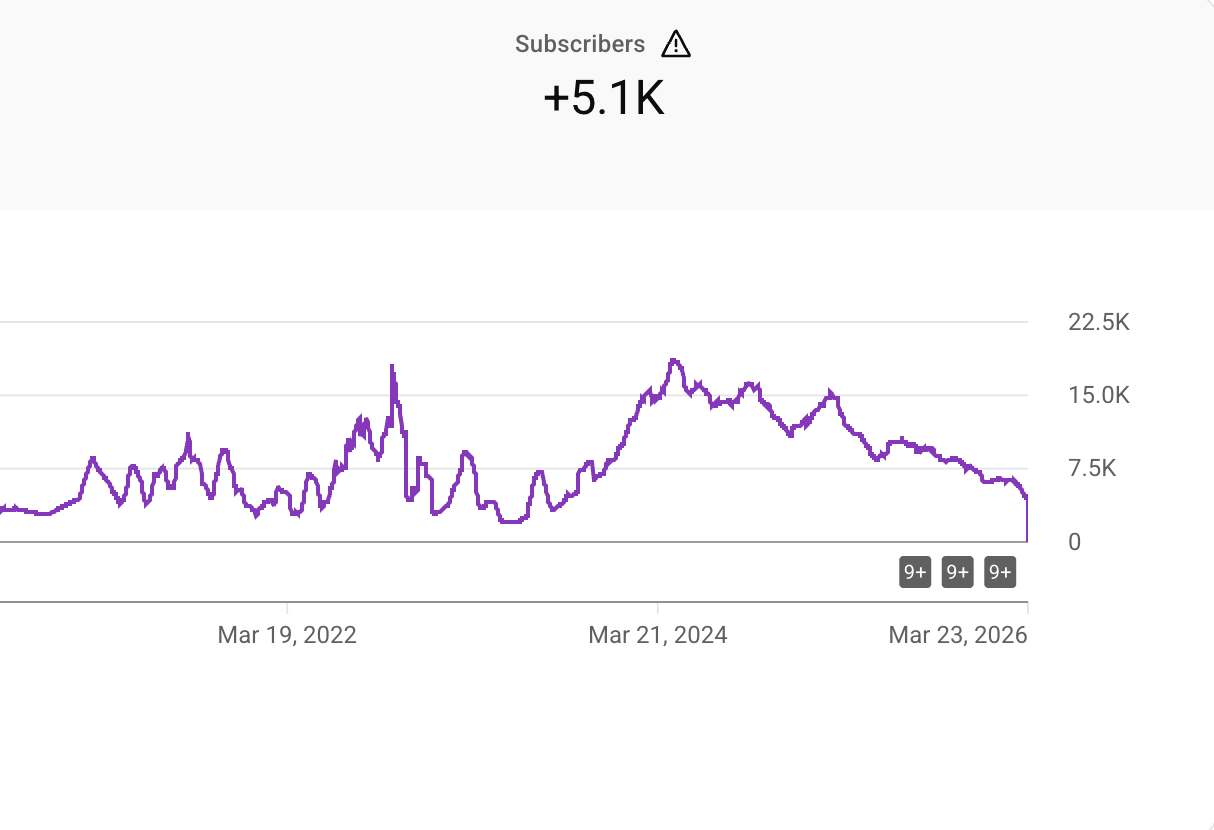Click the sharp 2022 spike peak on chart
Image resolution: width=1214 pixels, height=830 pixels.
click(392, 367)
